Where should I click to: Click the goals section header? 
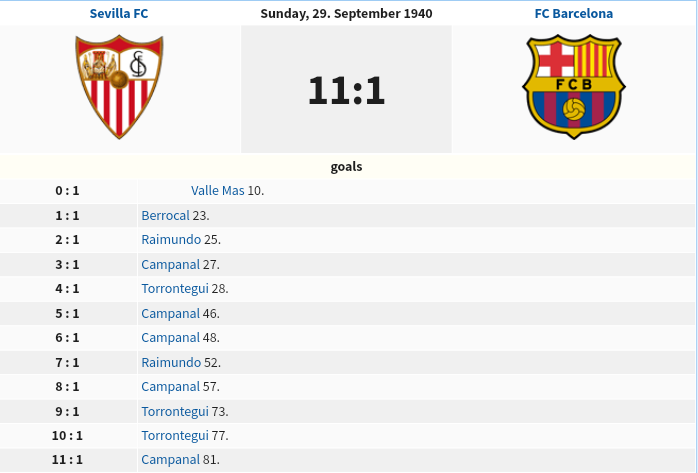pos(346,166)
